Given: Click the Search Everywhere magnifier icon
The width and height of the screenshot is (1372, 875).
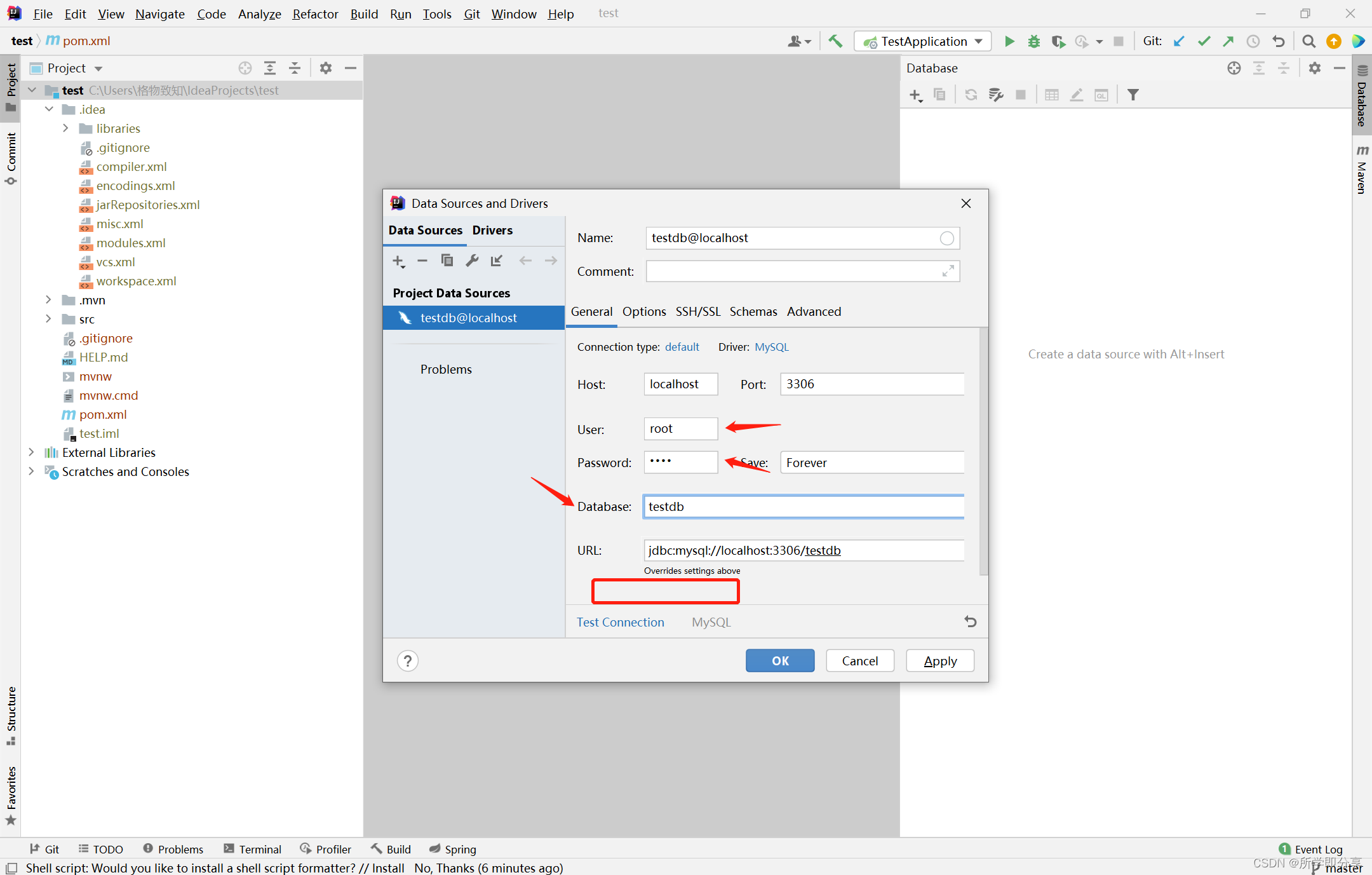Looking at the screenshot, I should pos(1308,41).
